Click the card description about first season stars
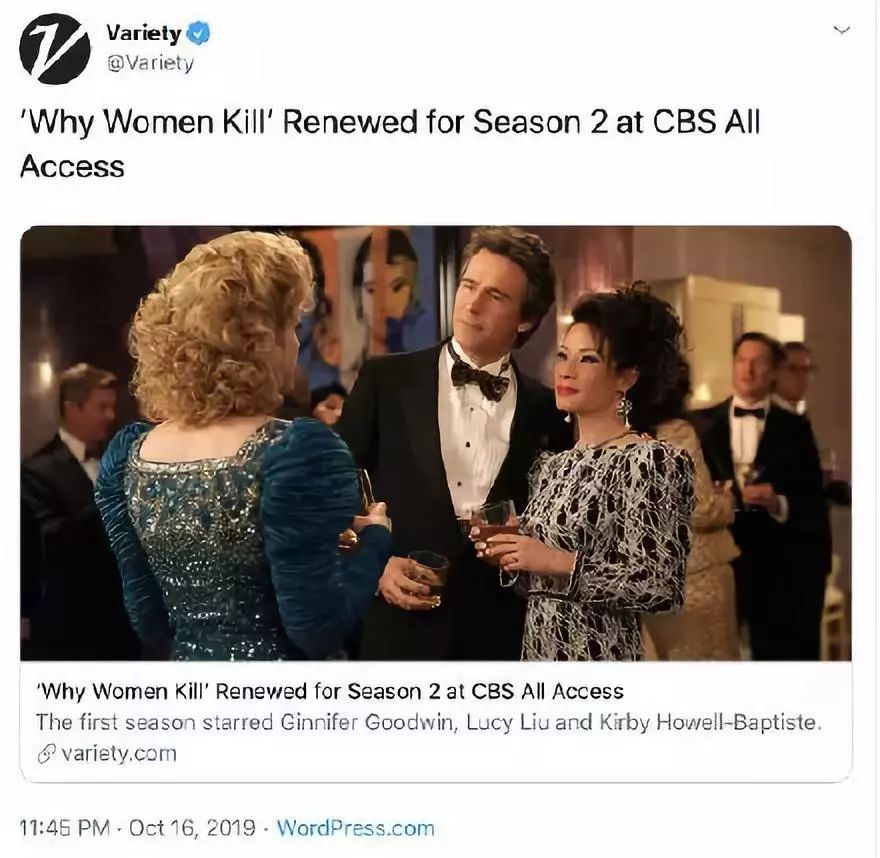The height and width of the screenshot is (858, 880). 429,722
